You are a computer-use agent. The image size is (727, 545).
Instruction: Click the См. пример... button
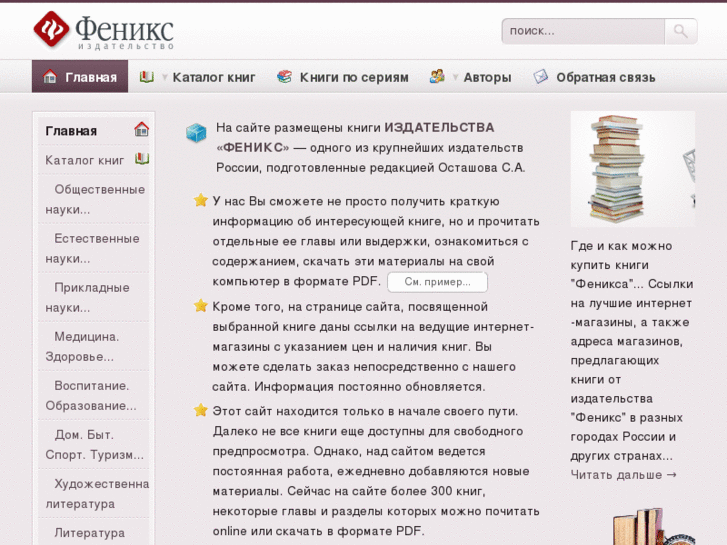click(x=437, y=282)
